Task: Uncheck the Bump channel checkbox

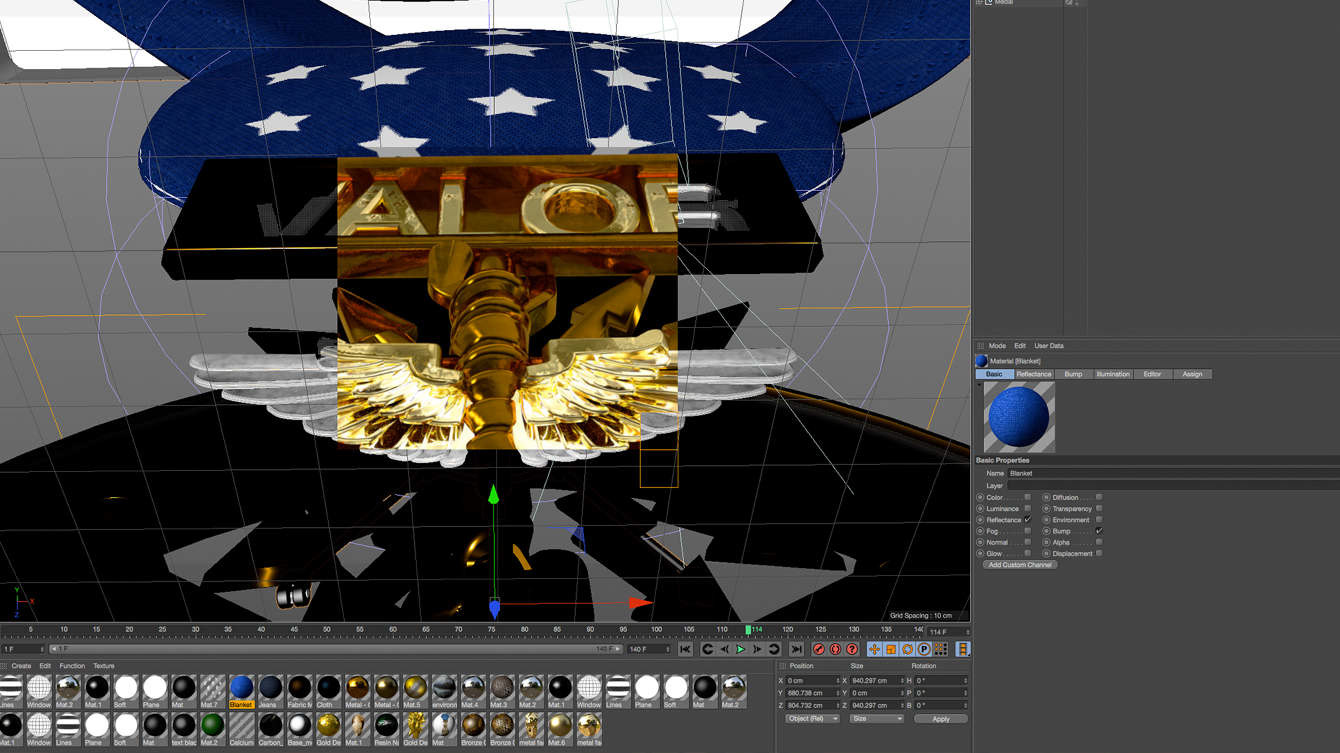Action: [1099, 531]
